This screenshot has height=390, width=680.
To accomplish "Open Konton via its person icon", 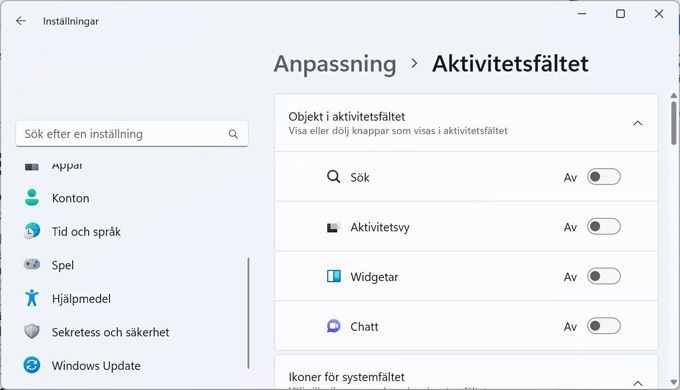I will [32, 198].
